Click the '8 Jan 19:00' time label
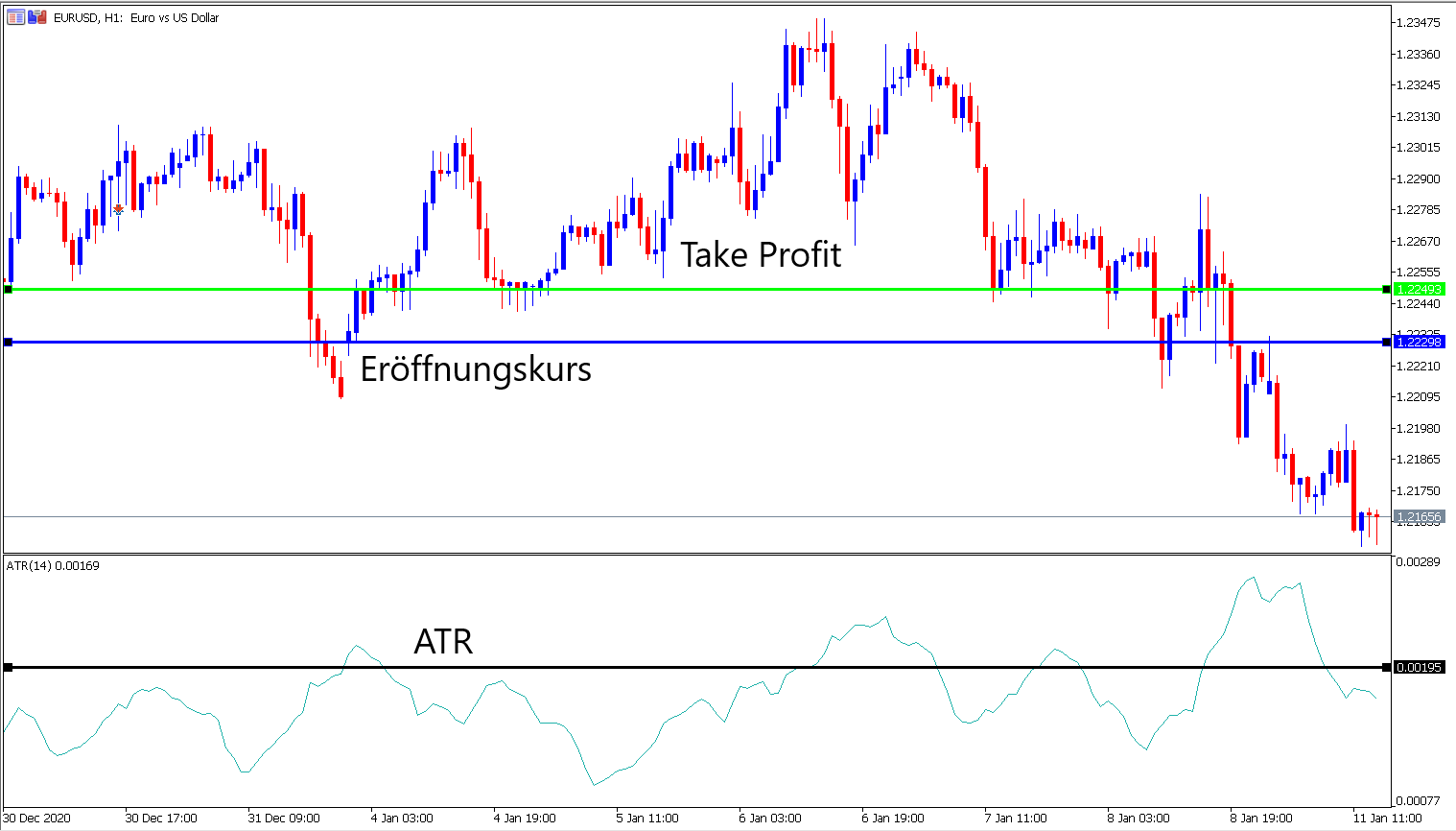 [1261, 819]
